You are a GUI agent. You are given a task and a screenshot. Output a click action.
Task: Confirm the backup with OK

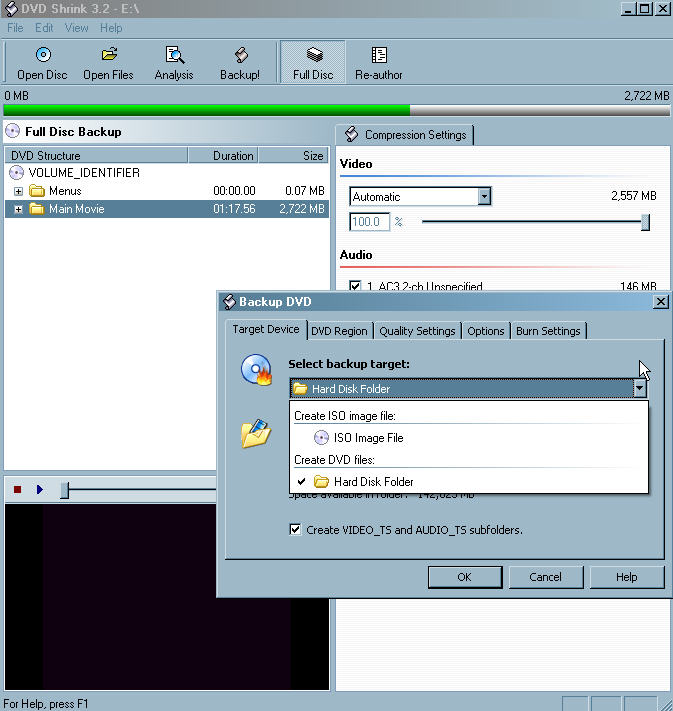465,577
